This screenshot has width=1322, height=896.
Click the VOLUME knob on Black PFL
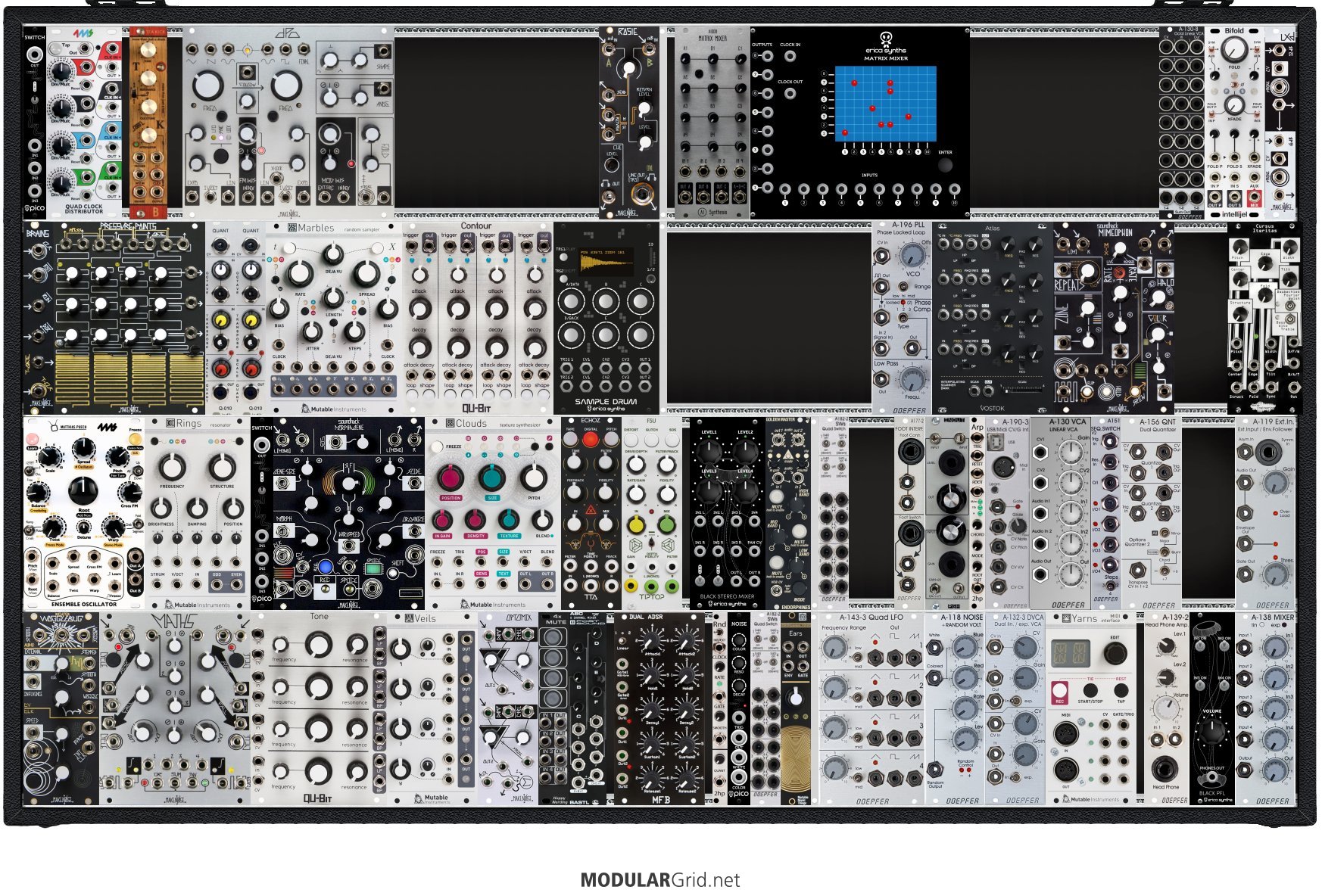coord(1212,733)
